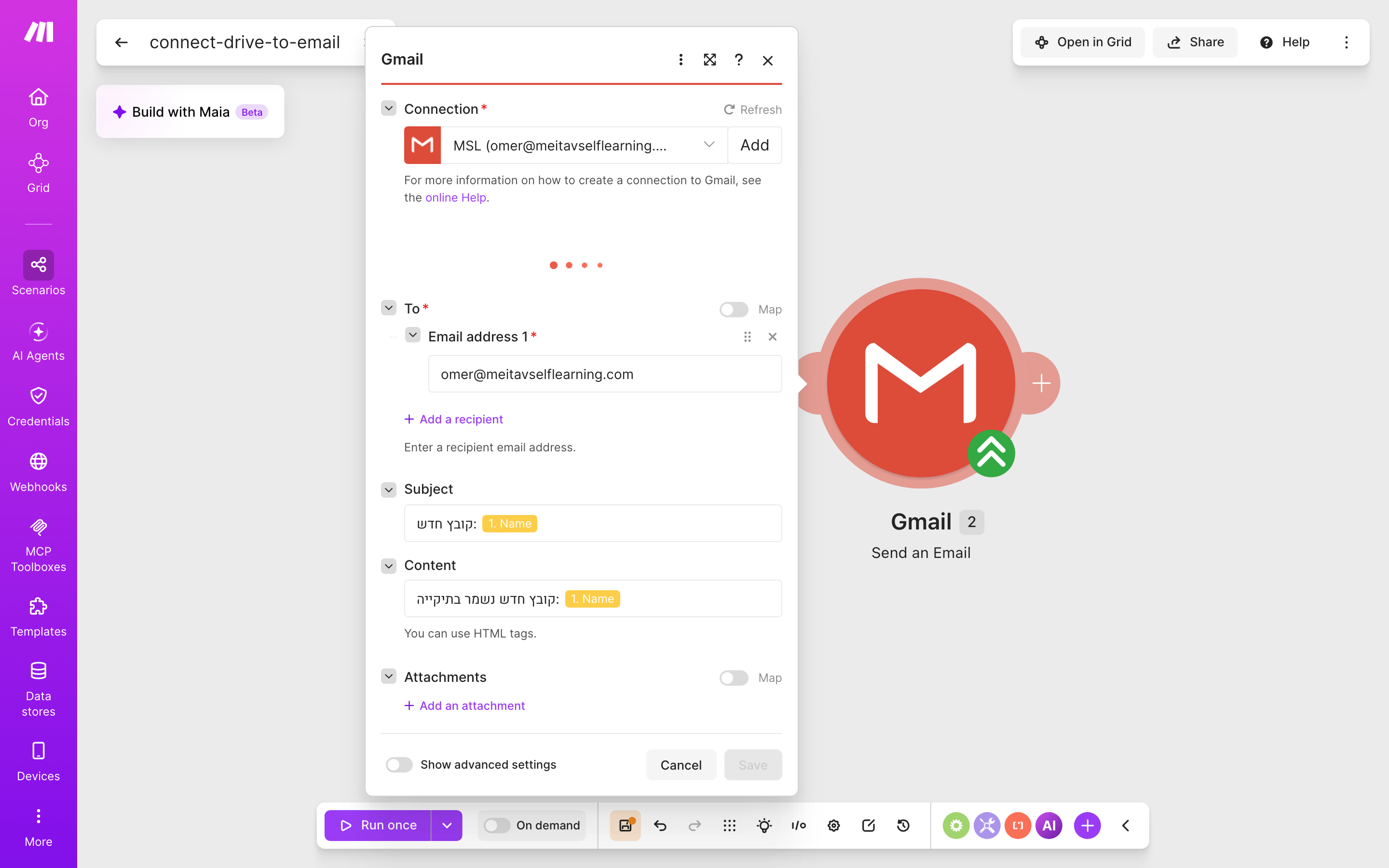Open the purple Tools icon

coord(987,826)
